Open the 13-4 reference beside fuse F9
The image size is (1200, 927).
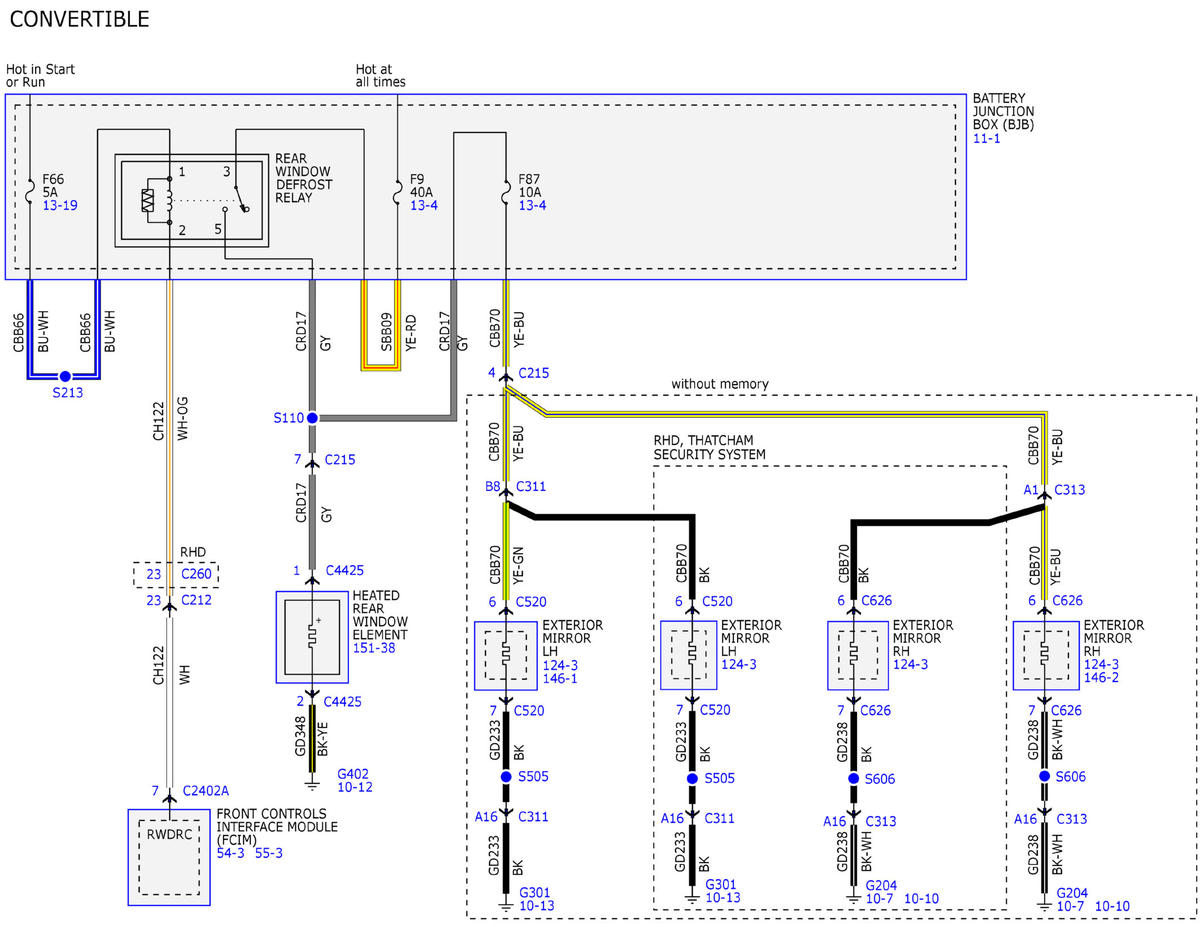click(x=424, y=205)
